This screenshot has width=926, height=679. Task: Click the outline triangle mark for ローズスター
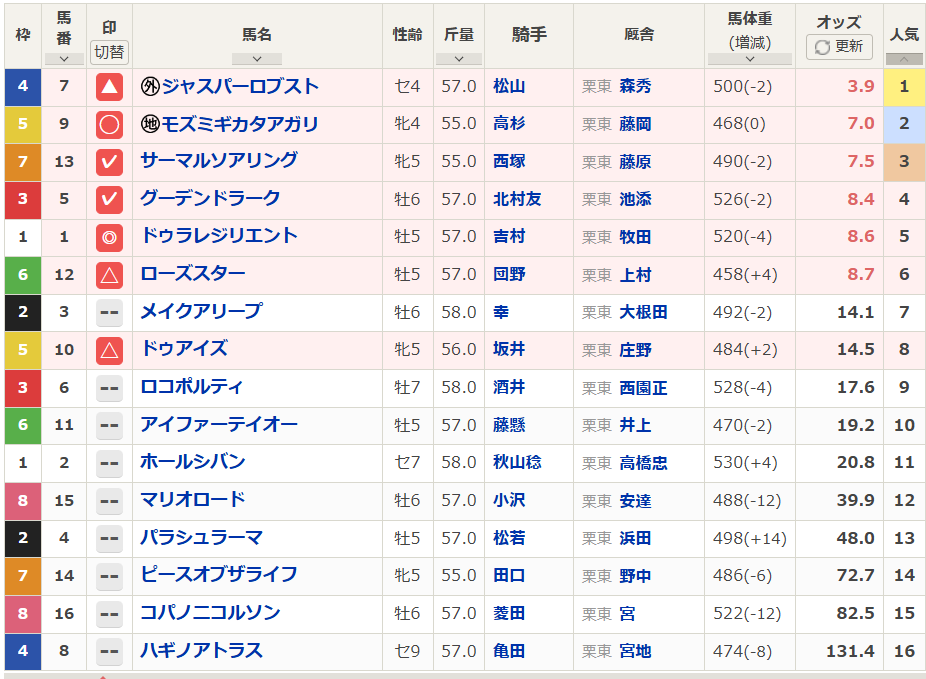109,275
